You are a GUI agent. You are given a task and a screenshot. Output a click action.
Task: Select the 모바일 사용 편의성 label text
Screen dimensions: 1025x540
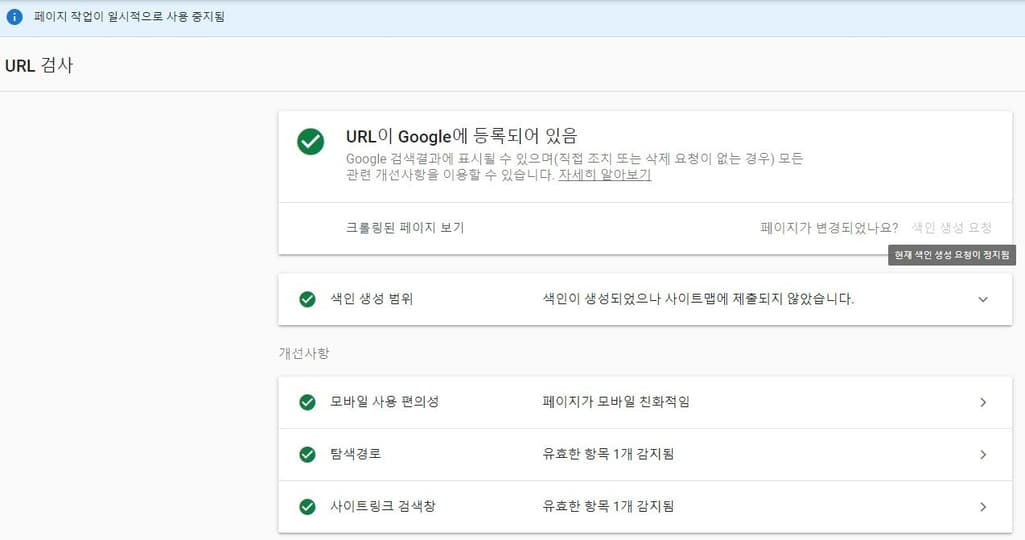pyautogui.click(x=384, y=402)
